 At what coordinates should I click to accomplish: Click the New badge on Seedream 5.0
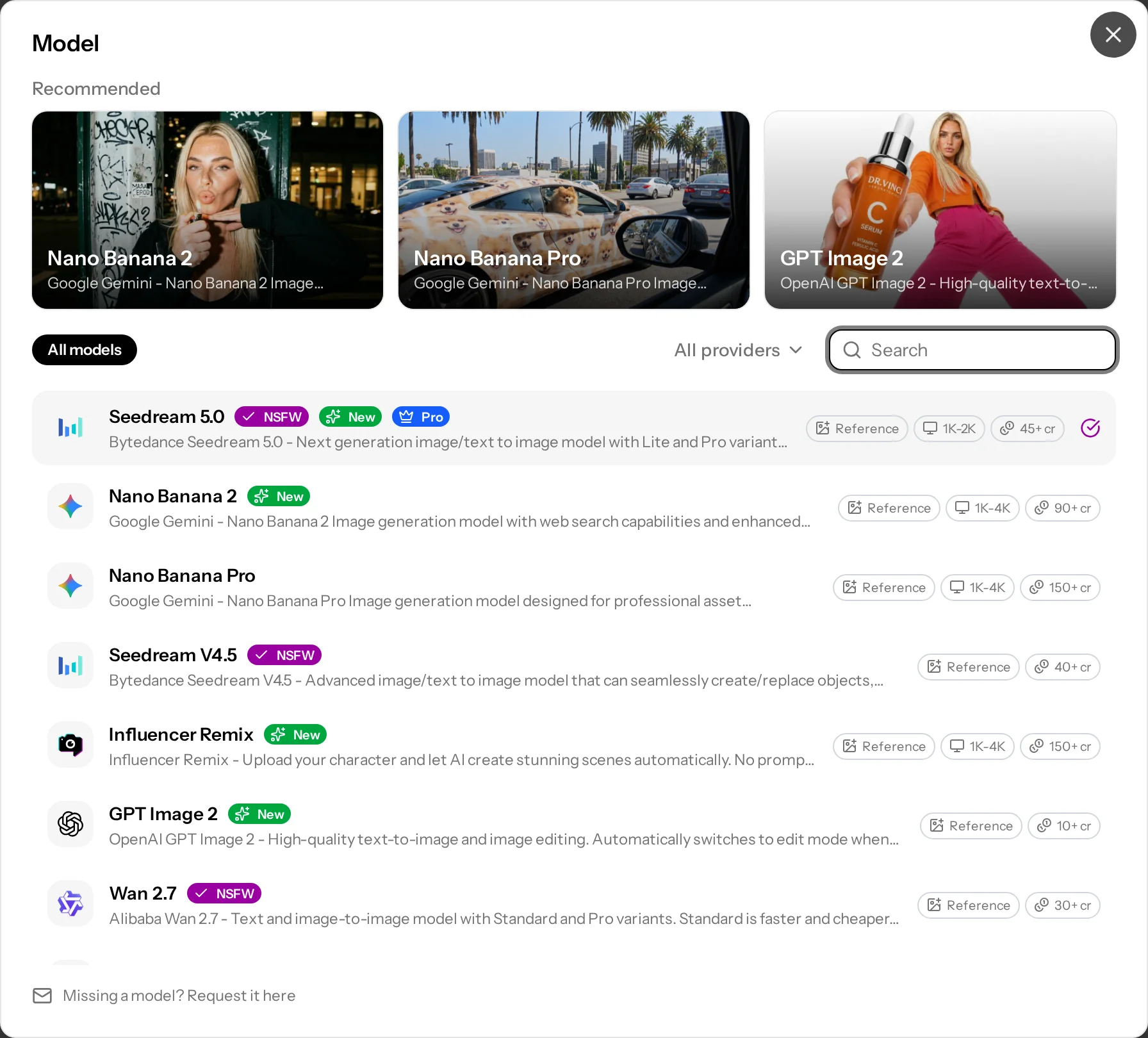[x=350, y=417]
